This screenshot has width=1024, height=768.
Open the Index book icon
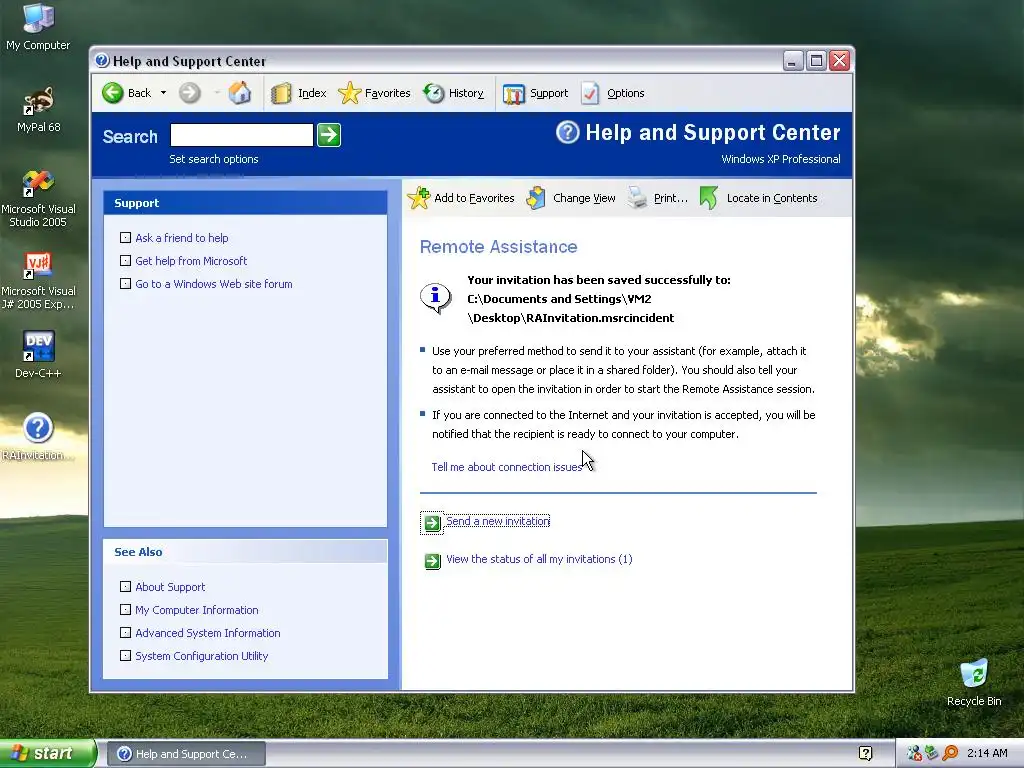(281, 93)
